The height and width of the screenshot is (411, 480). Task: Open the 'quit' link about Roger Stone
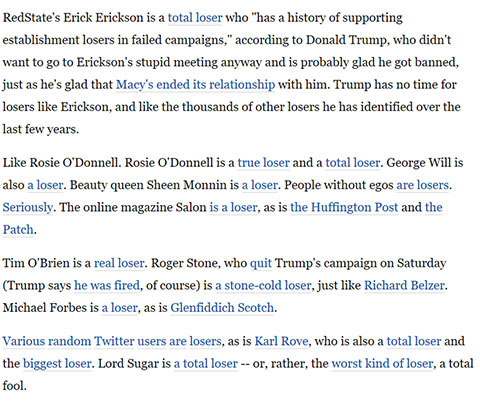click(261, 263)
